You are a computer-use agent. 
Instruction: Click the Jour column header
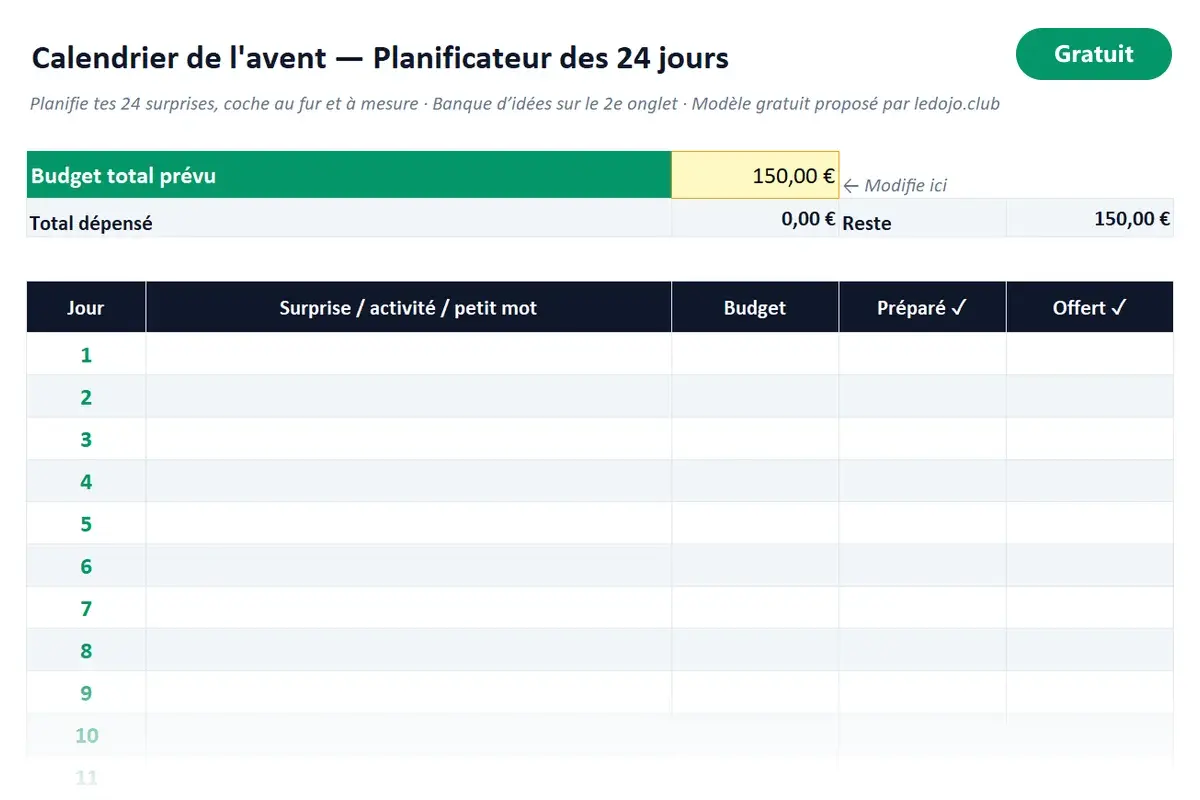86,307
